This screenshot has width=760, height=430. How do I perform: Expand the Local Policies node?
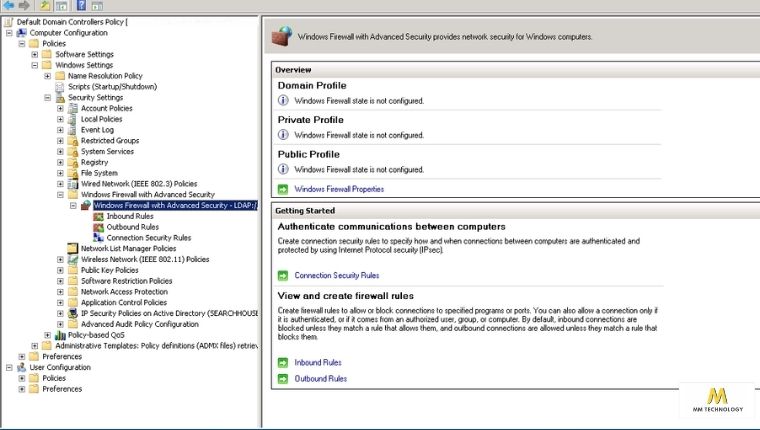60,119
